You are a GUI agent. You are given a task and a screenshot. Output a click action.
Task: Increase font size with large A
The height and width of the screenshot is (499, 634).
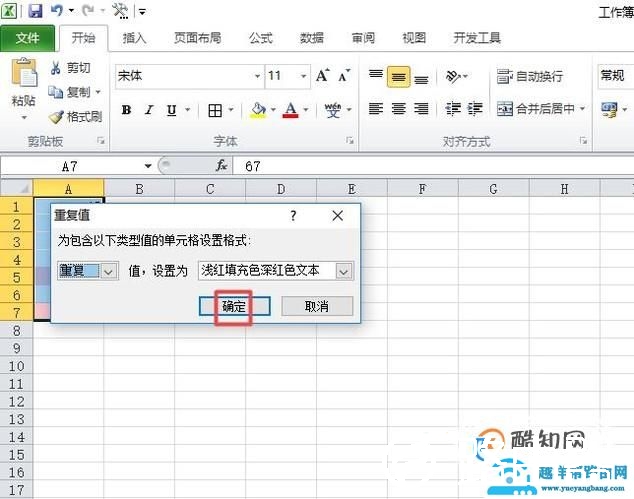tap(323, 75)
